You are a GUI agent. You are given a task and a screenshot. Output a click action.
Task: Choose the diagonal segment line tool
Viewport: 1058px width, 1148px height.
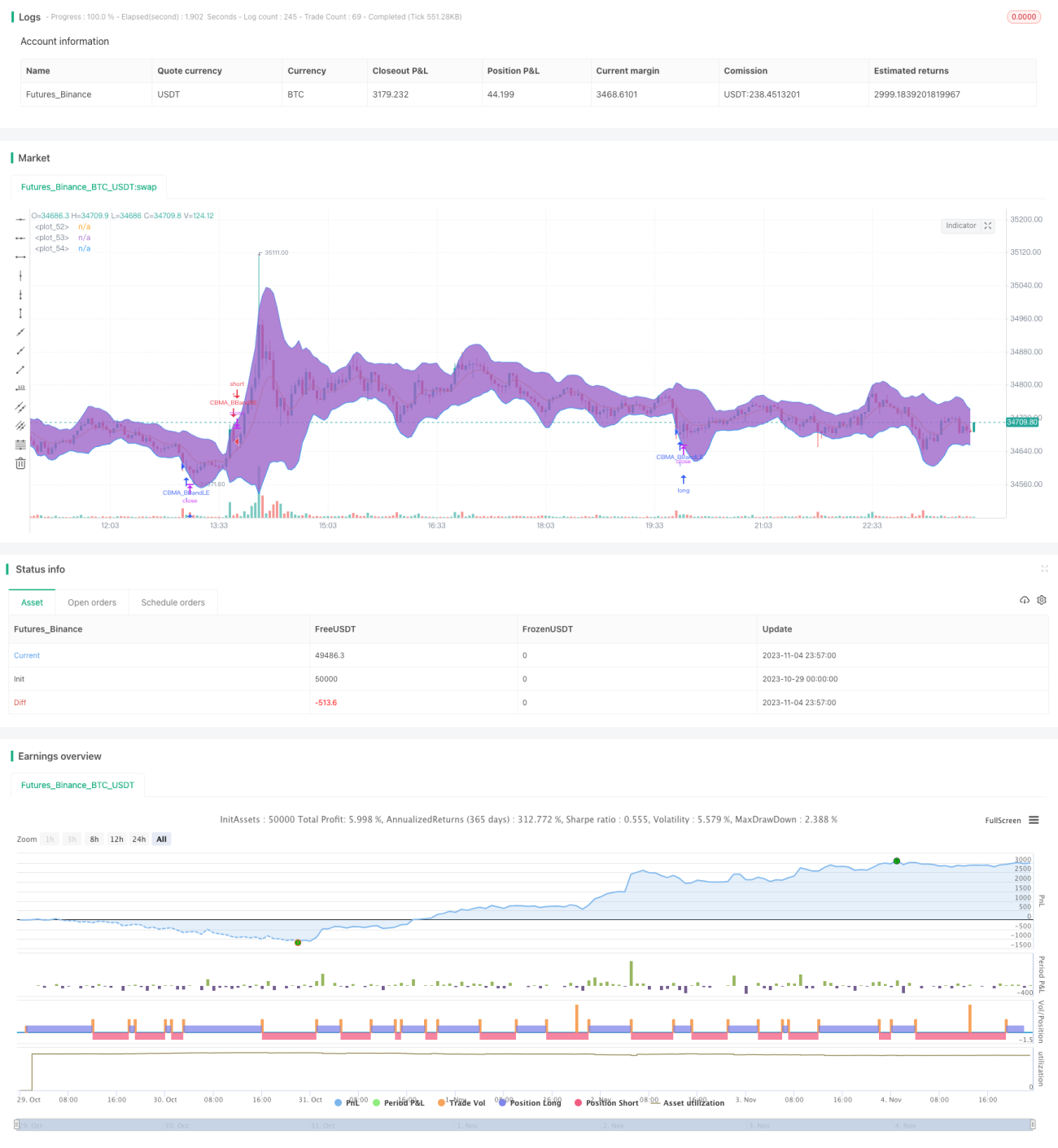(20, 370)
